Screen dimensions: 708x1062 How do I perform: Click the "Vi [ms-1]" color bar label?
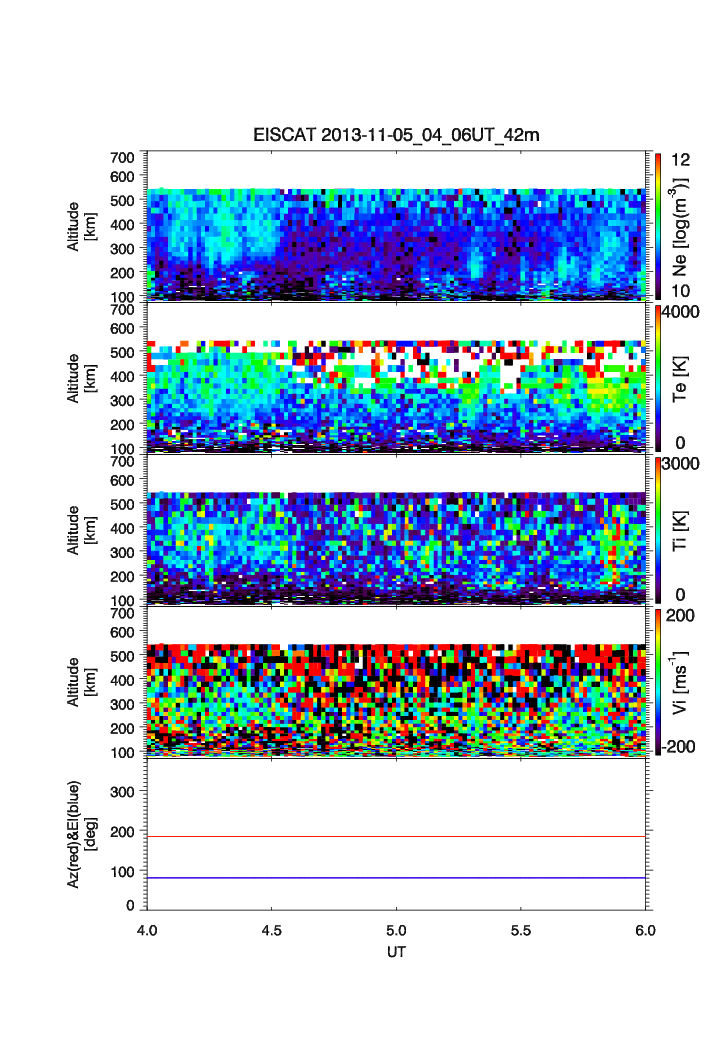point(679,683)
